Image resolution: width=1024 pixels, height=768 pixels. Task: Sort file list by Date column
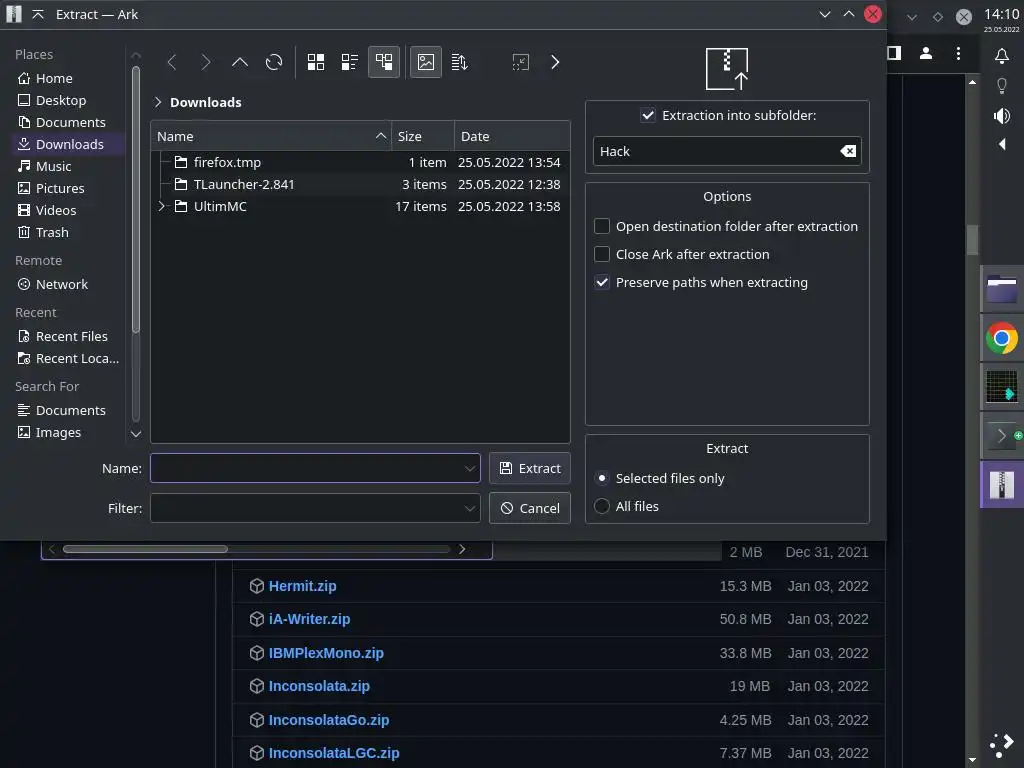tap(511, 136)
